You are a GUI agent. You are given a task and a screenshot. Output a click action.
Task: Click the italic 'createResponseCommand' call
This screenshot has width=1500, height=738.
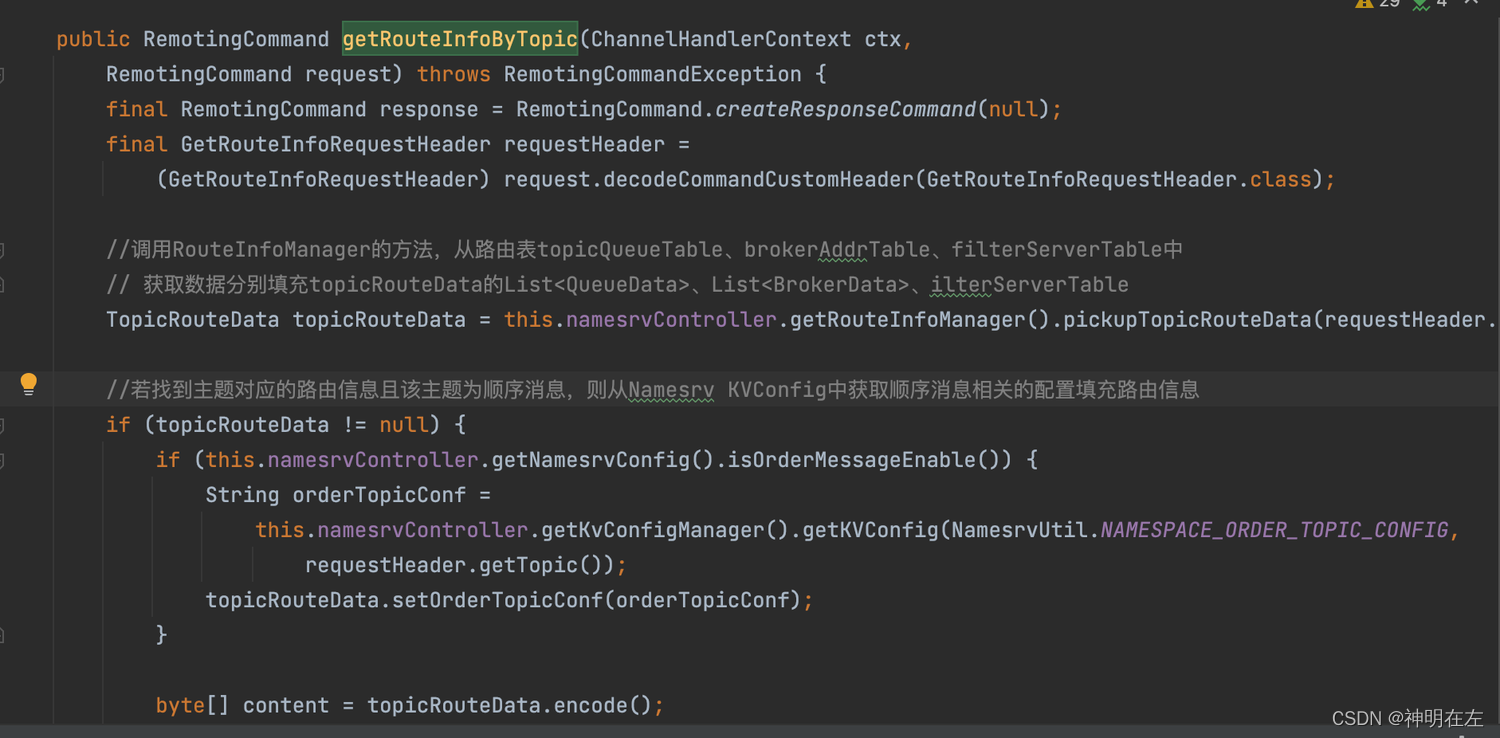coord(846,110)
